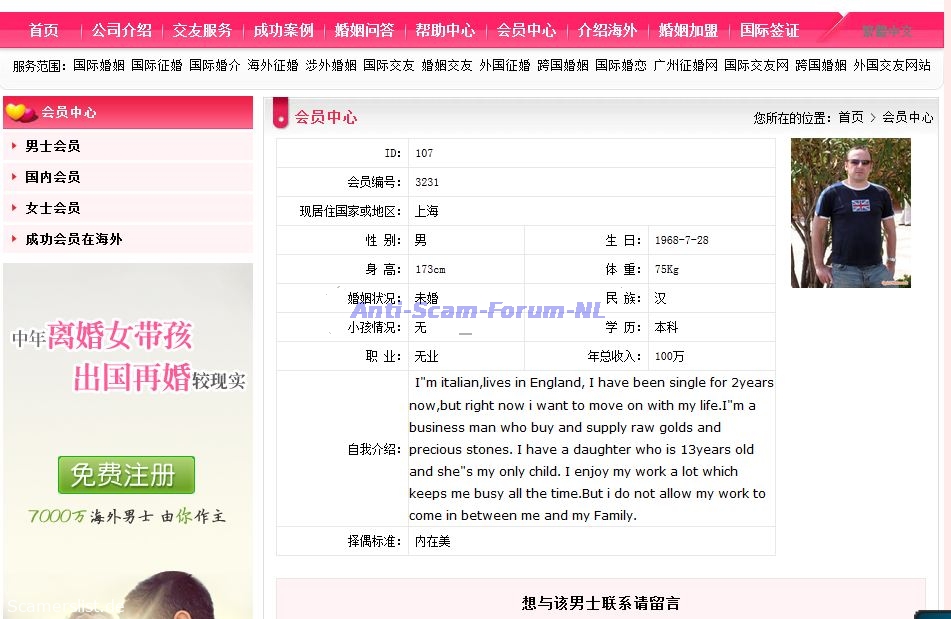Open 交友服务 from the navigation bar
Image resolution: width=951 pixels, height=619 pixels.
tap(202, 30)
